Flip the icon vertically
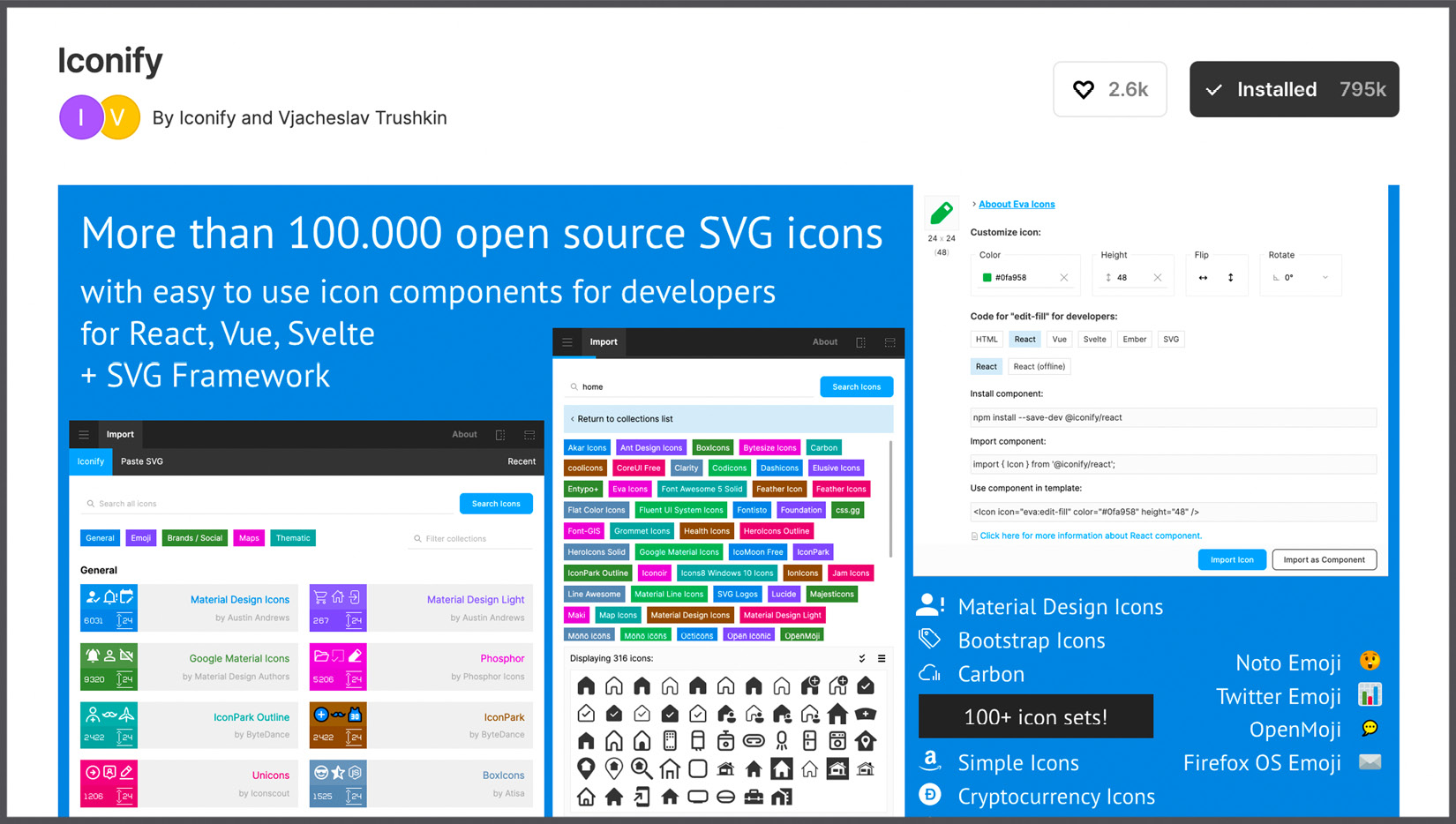Screen dimensions: 1456x824 coord(1230,278)
